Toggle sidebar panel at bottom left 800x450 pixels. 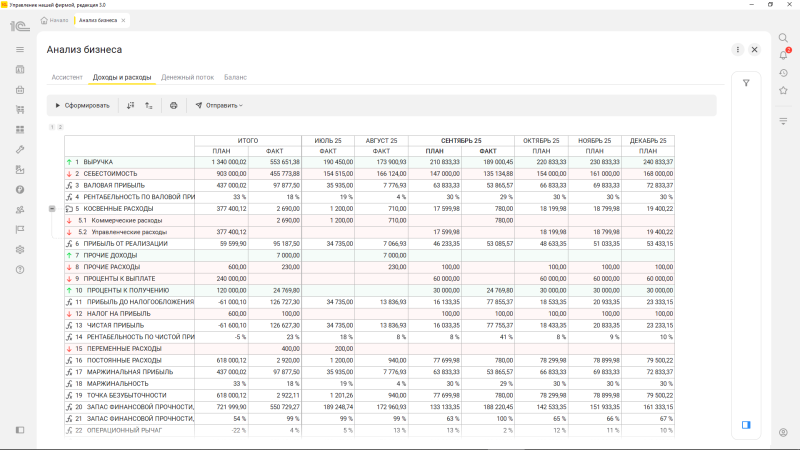(x=19, y=430)
